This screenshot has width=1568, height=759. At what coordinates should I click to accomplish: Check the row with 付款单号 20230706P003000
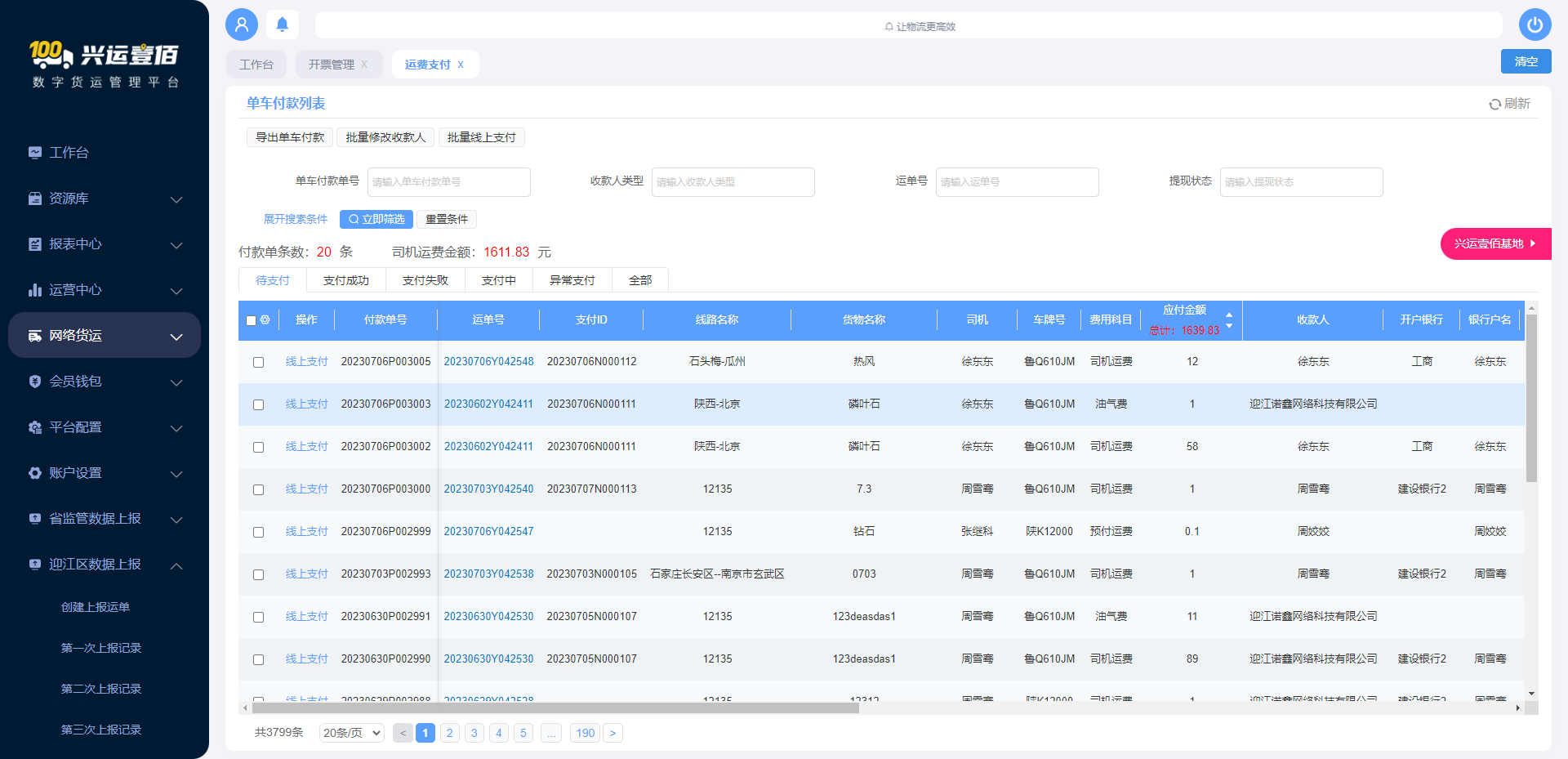(258, 489)
